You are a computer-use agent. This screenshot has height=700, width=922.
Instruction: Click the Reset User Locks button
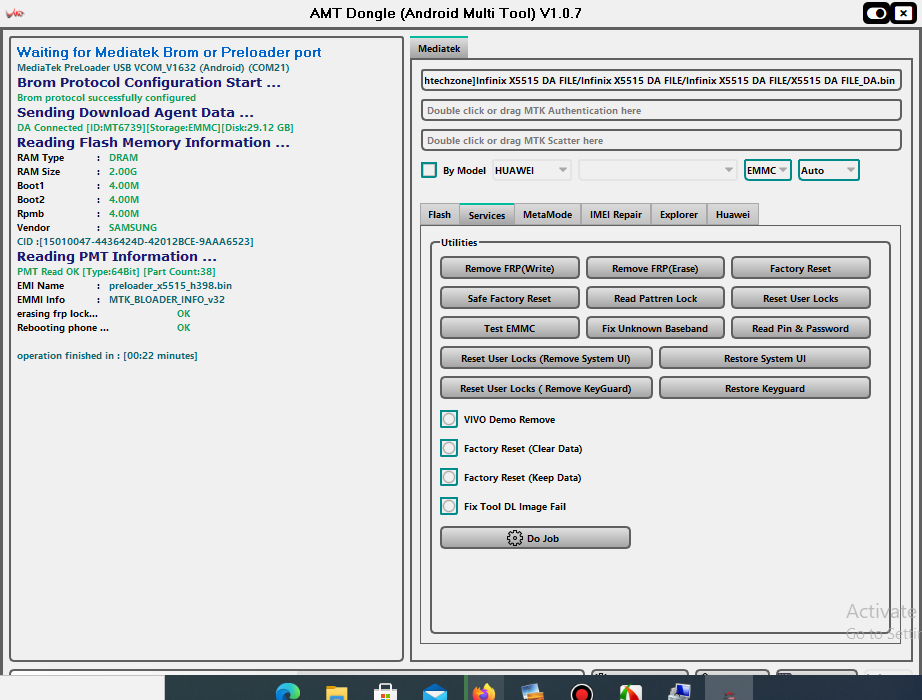(x=800, y=298)
